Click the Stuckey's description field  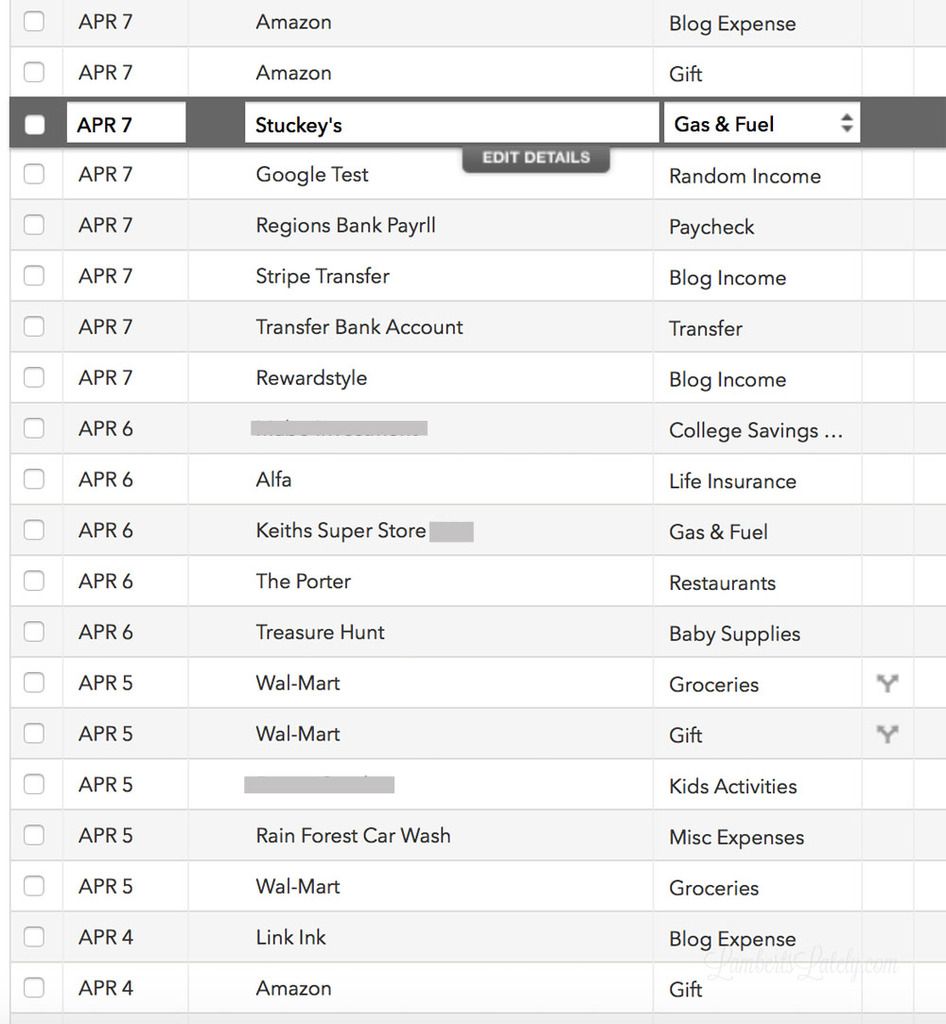pyautogui.click(x=452, y=122)
